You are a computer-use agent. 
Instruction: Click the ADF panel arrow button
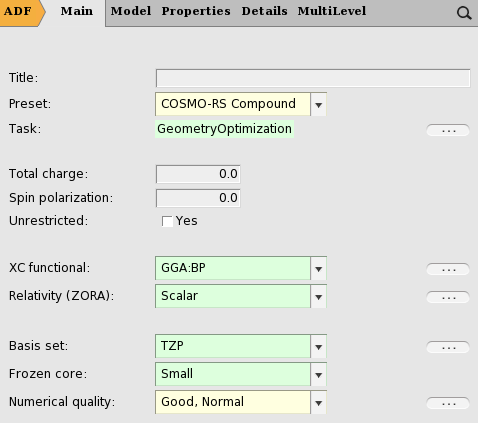click(x=22, y=13)
